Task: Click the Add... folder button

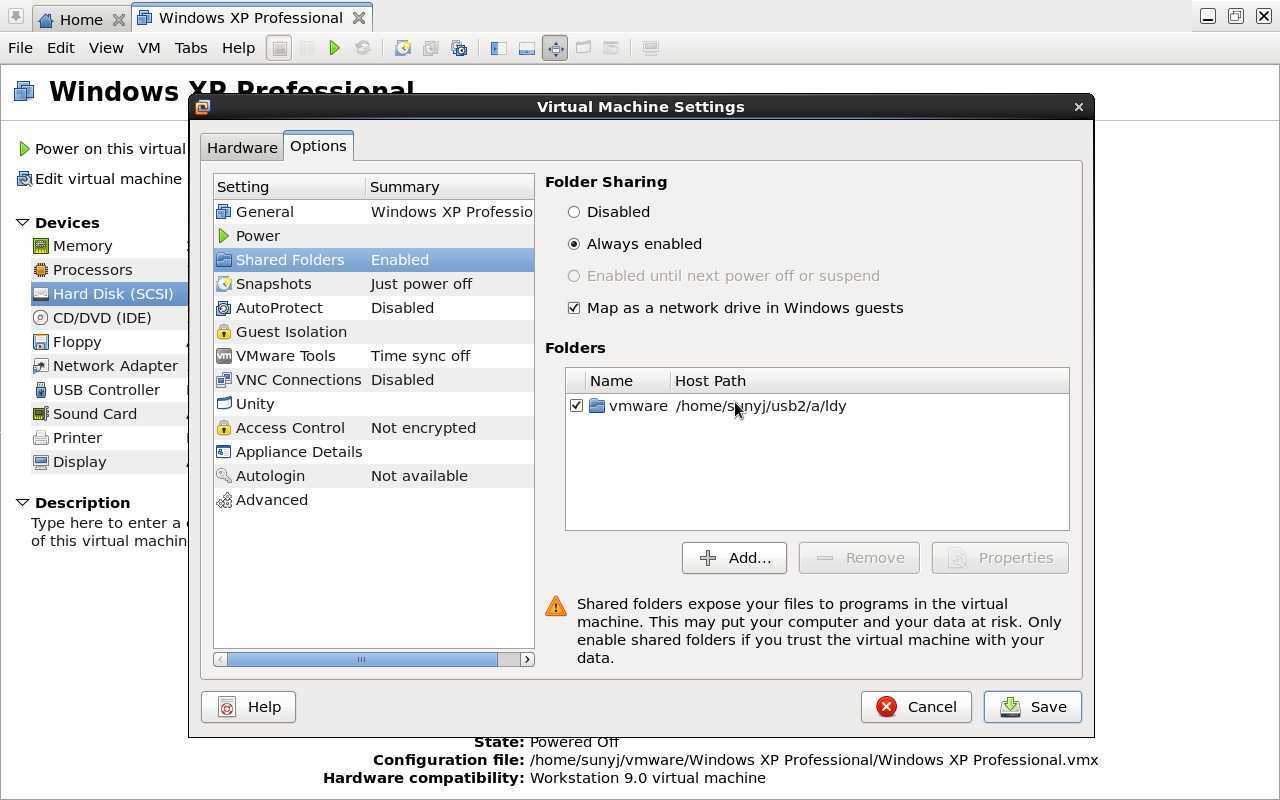Action: pyautogui.click(x=734, y=558)
